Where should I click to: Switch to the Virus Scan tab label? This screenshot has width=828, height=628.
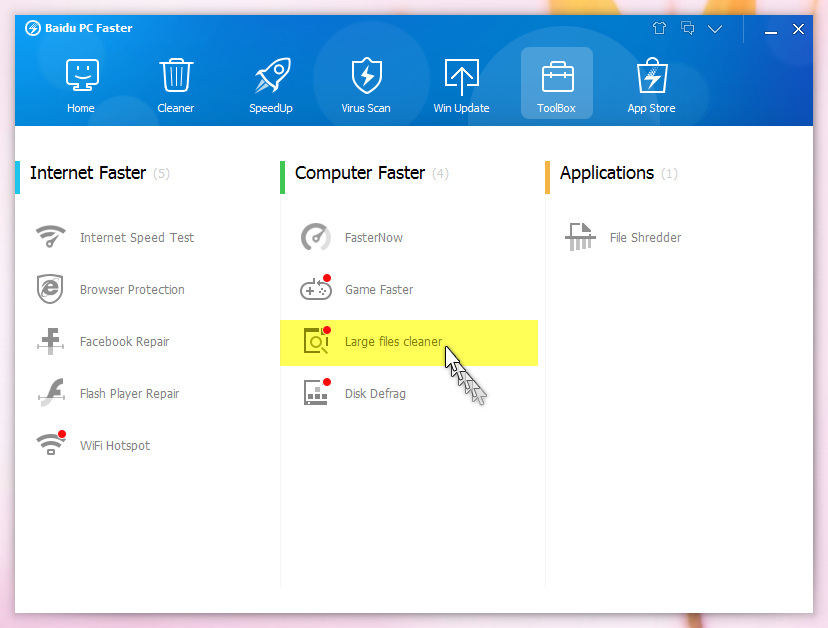(366, 108)
